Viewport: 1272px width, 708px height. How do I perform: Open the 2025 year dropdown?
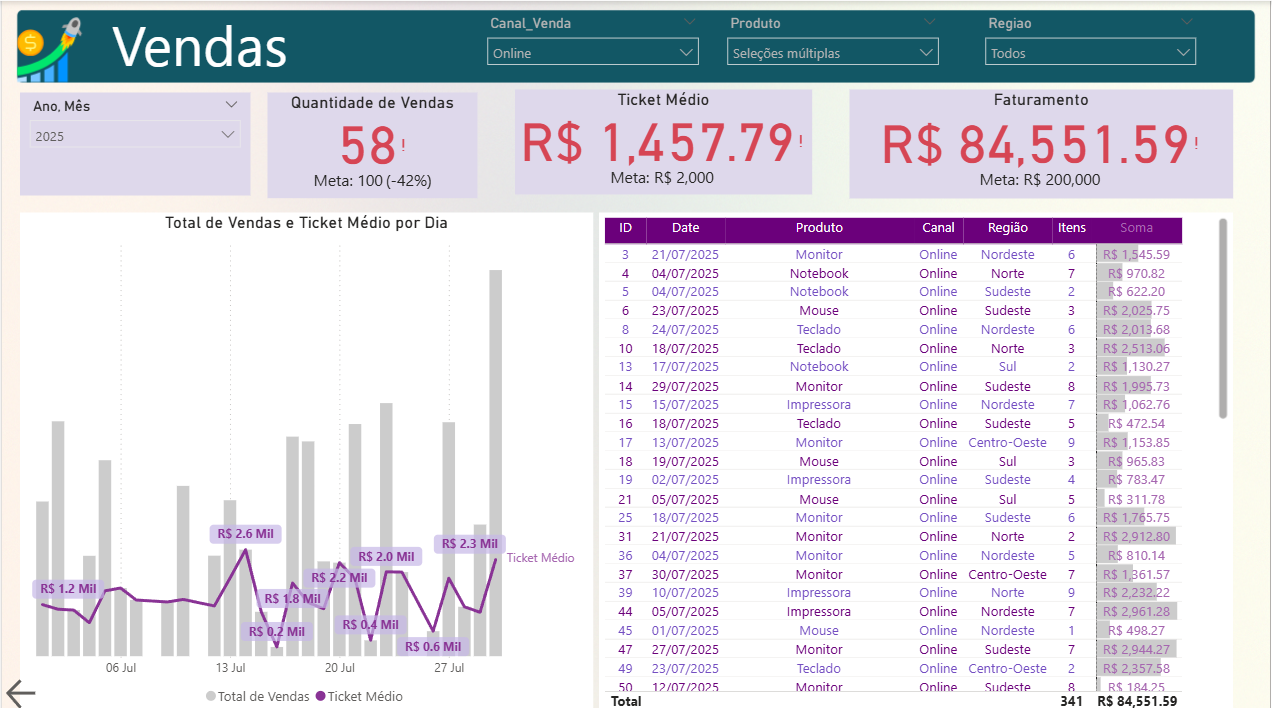click(x=135, y=135)
